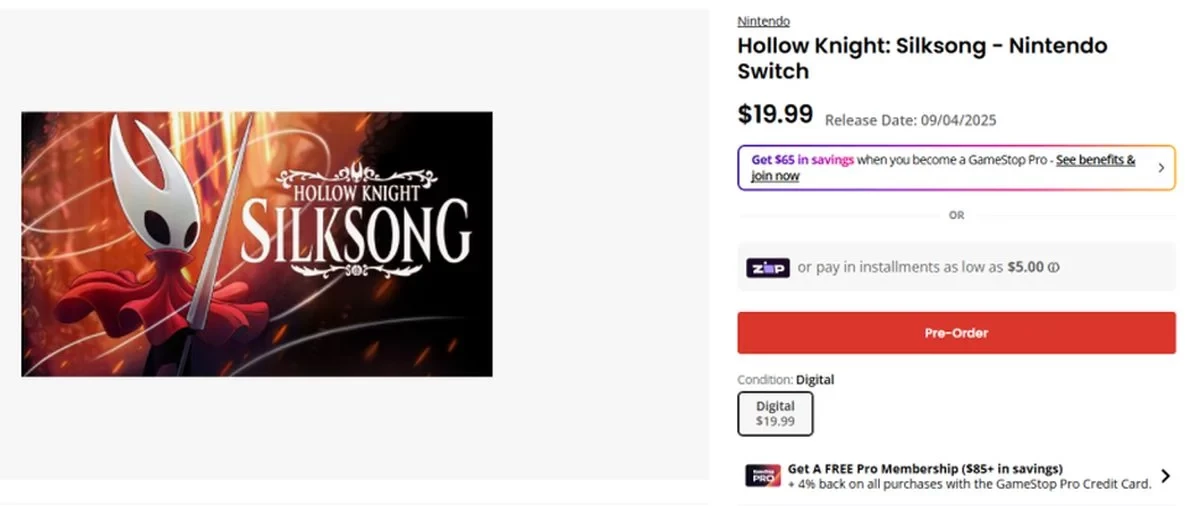
Task: Click the "OR" divider text
Action: coord(956,215)
